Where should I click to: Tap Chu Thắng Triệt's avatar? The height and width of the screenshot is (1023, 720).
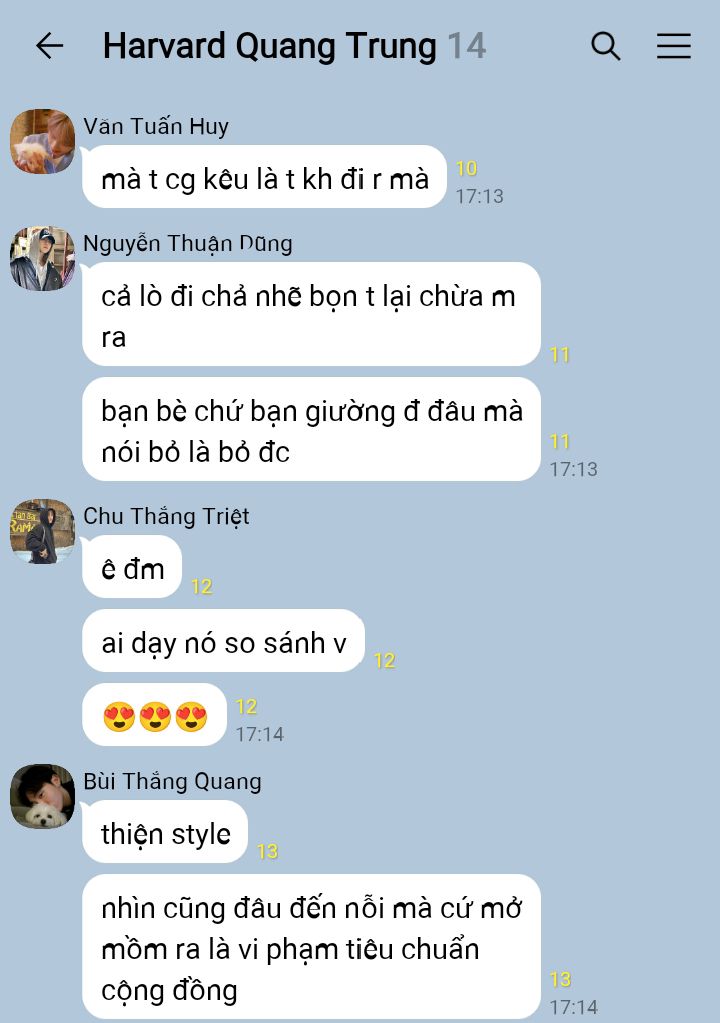[x=42, y=531]
